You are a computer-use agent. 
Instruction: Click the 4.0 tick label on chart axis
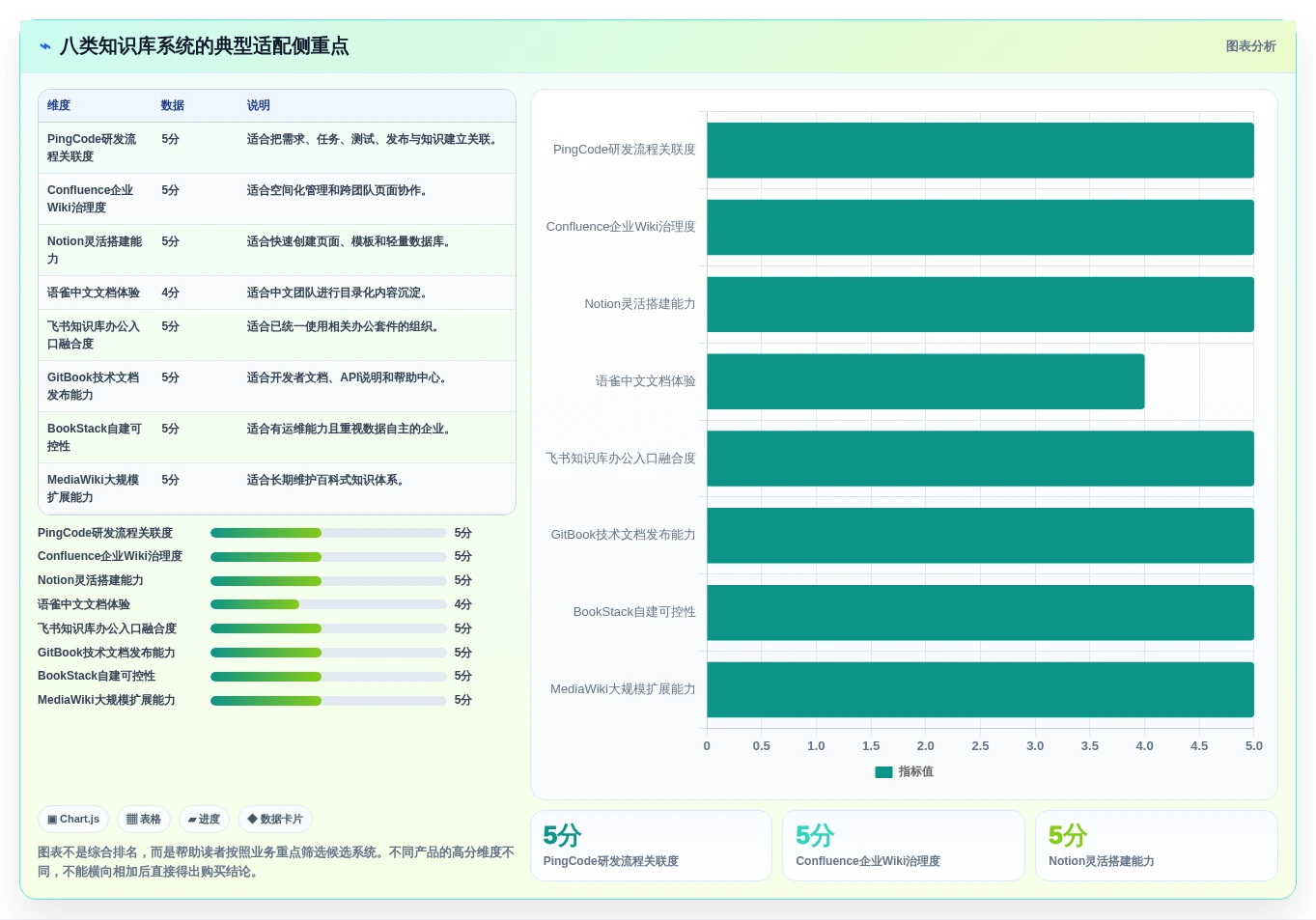tap(1144, 746)
